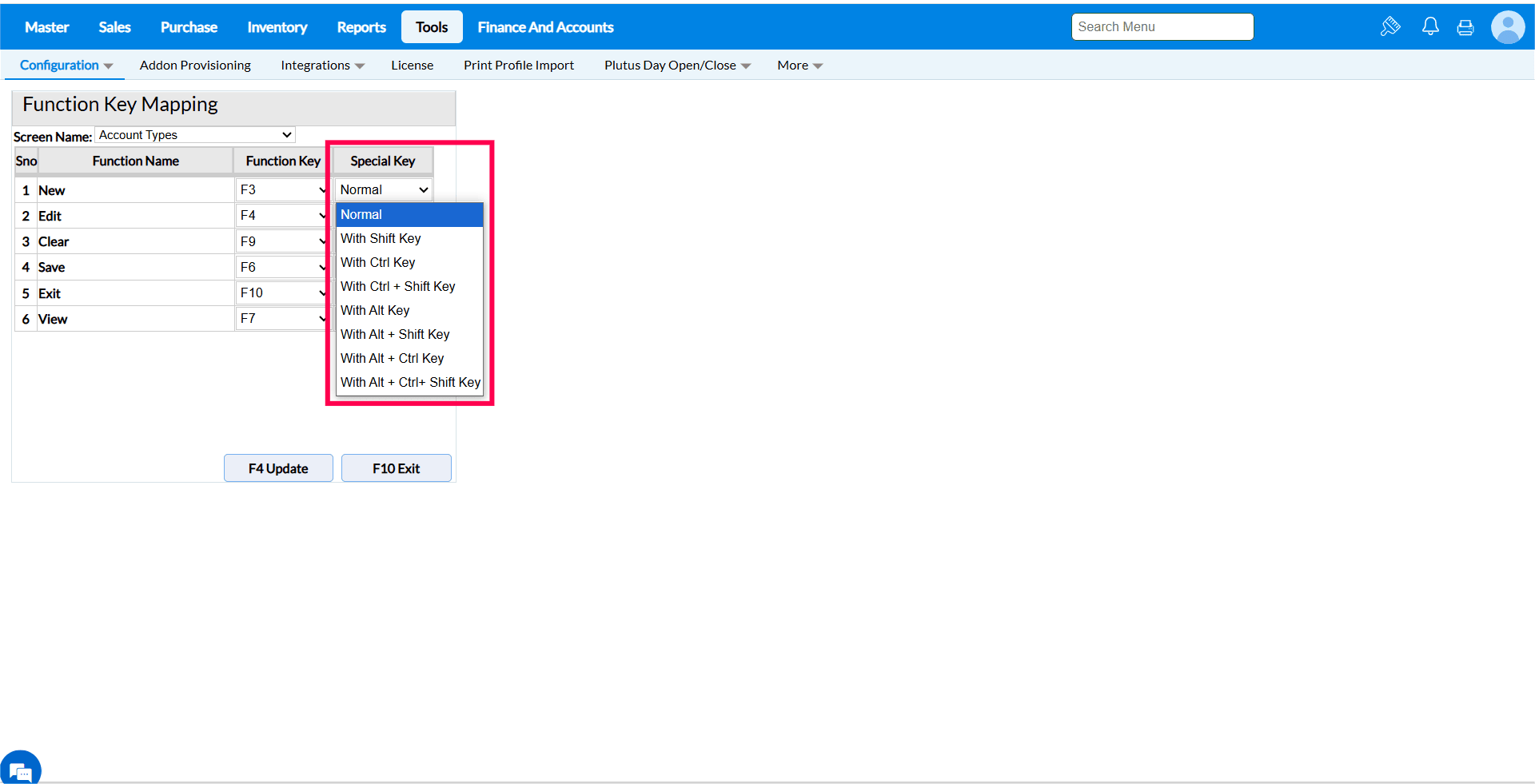Viewport: 1535px width, 784px height.
Task: Open Function Key dropdown for Exit row
Action: pyautogui.click(x=283, y=293)
